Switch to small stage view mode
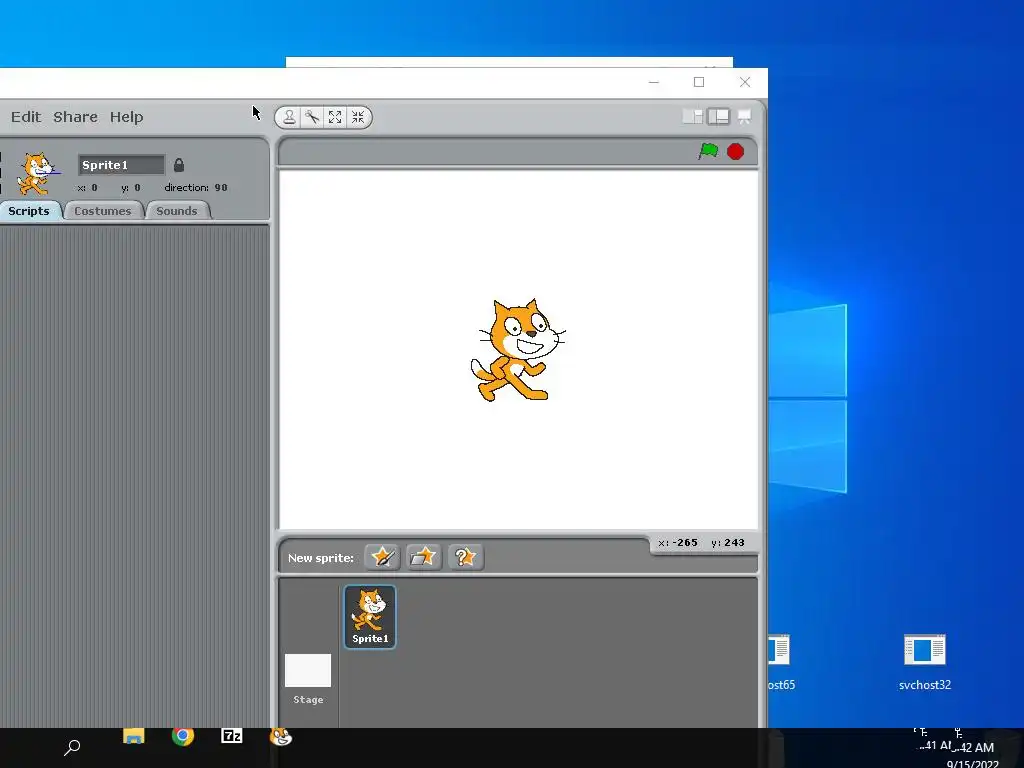1024x768 pixels. [692, 116]
